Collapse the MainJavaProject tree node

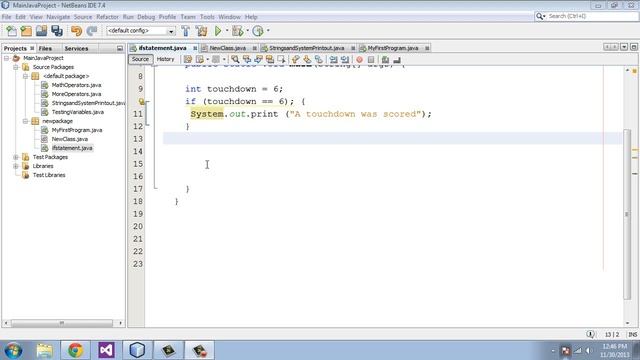(x=7, y=58)
